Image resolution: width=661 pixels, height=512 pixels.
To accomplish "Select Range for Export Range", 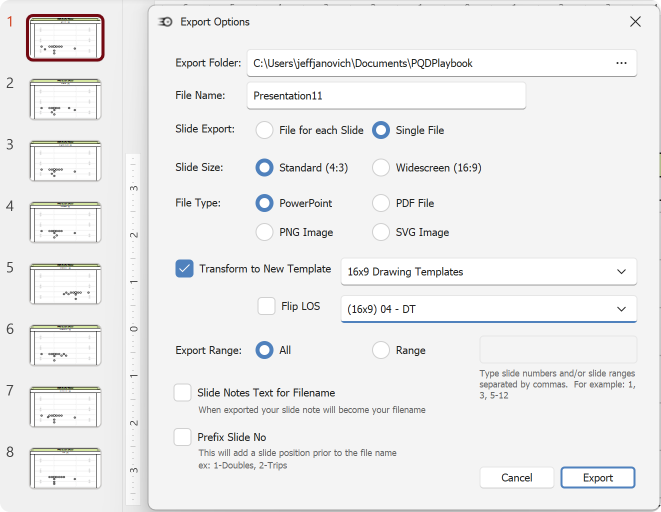I will 381,350.
